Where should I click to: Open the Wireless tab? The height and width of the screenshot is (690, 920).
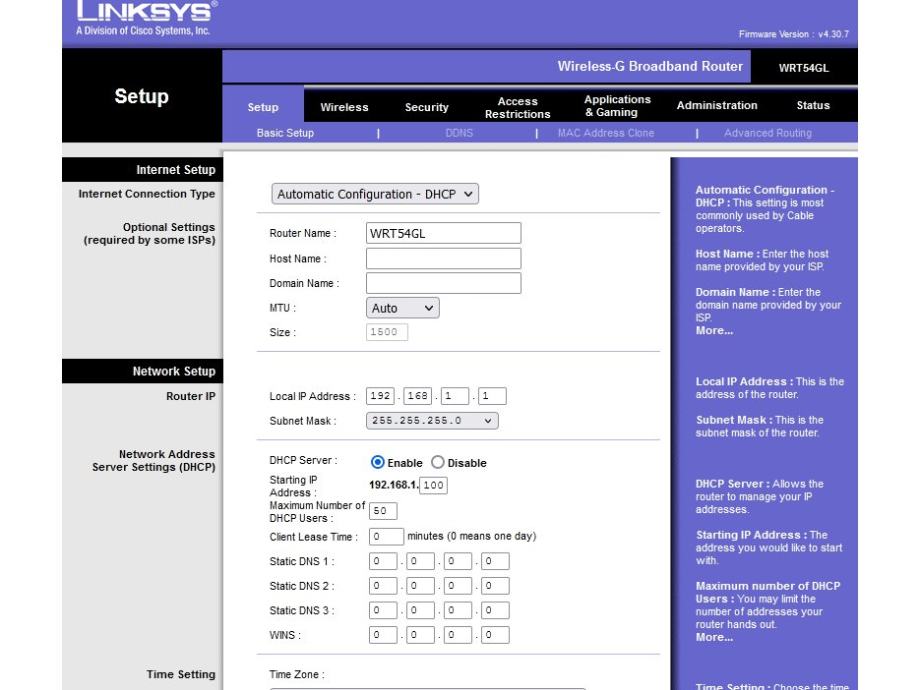coord(344,107)
